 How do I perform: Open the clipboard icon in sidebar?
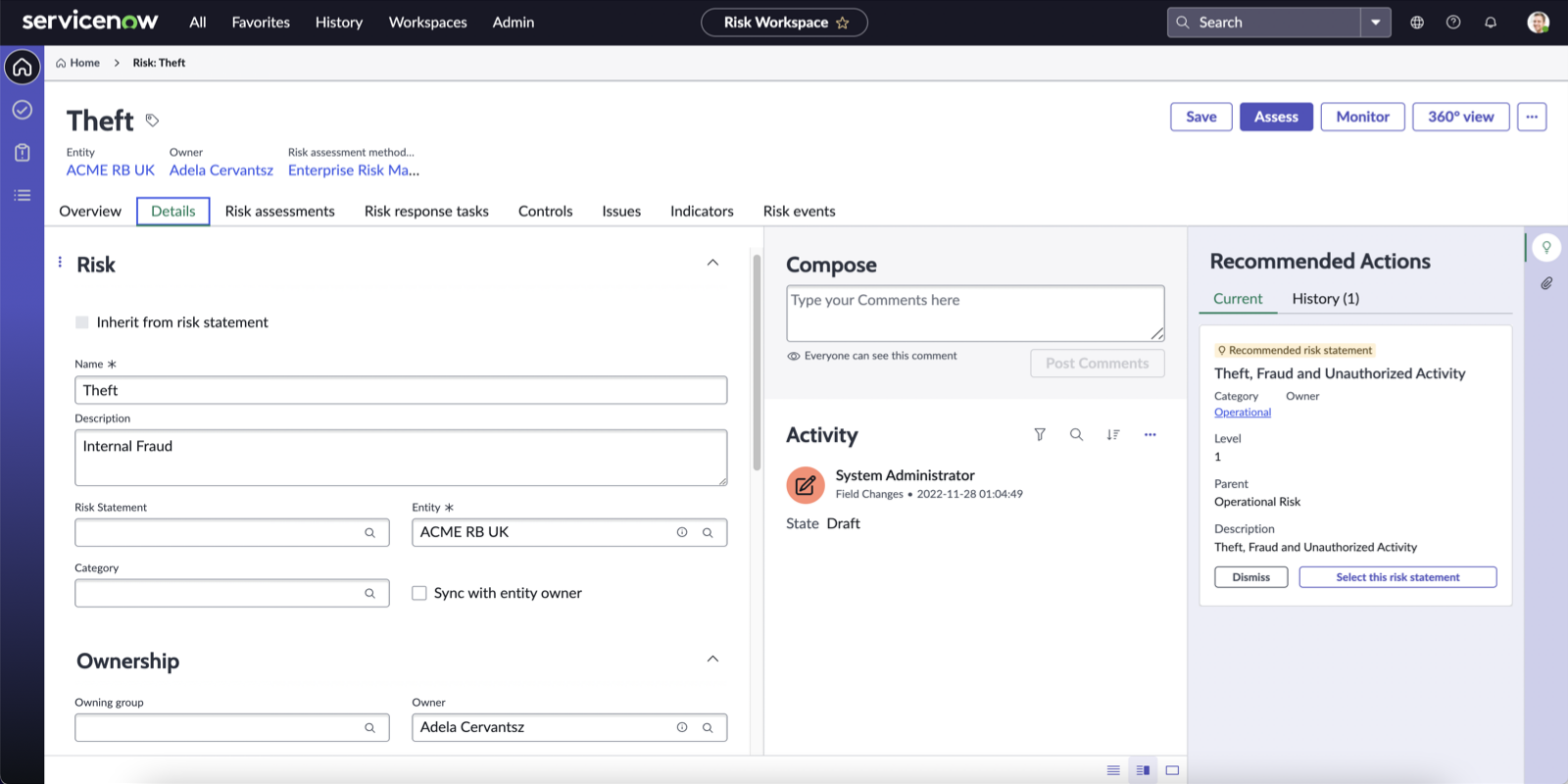coord(23,153)
